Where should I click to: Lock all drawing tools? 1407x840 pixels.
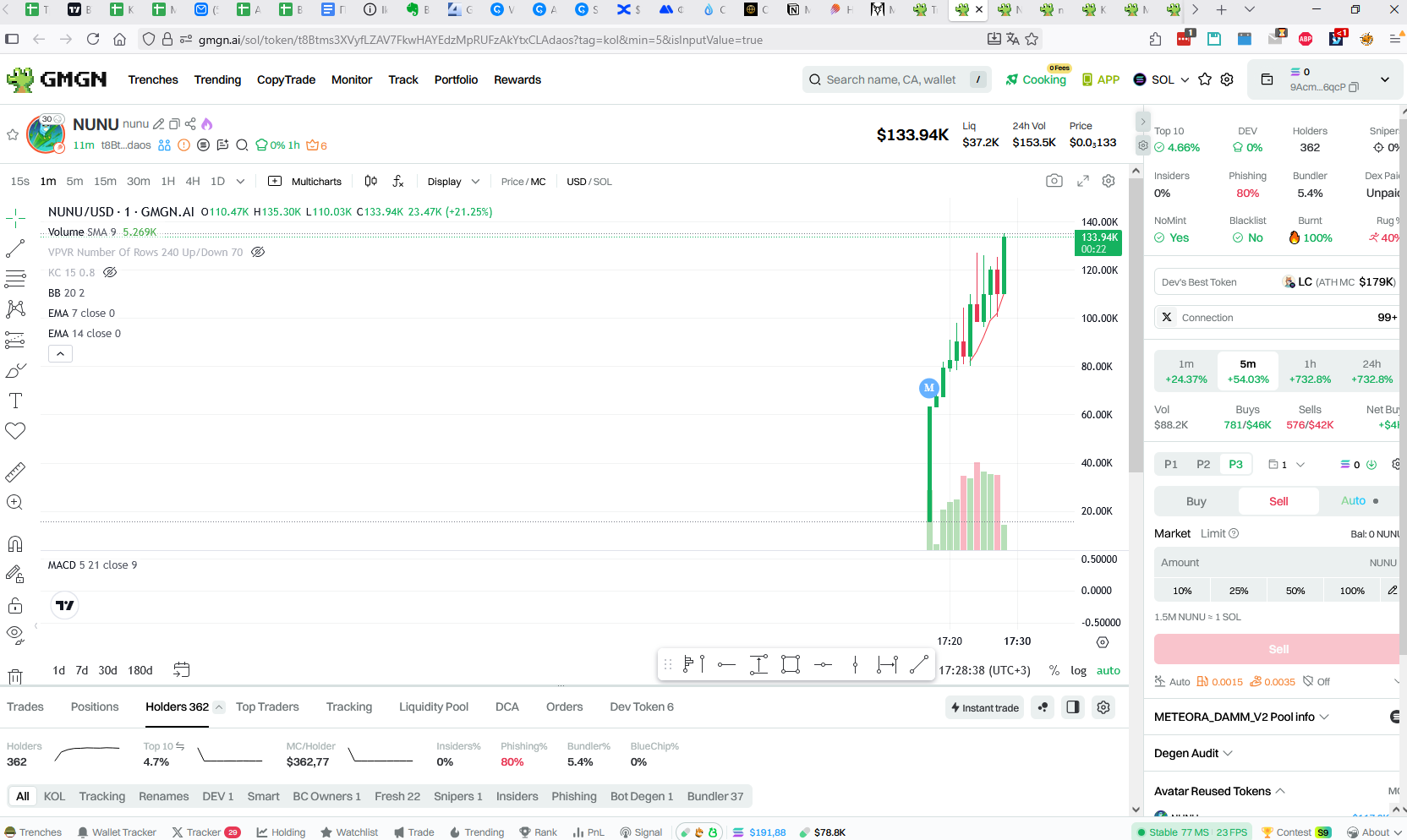15,605
